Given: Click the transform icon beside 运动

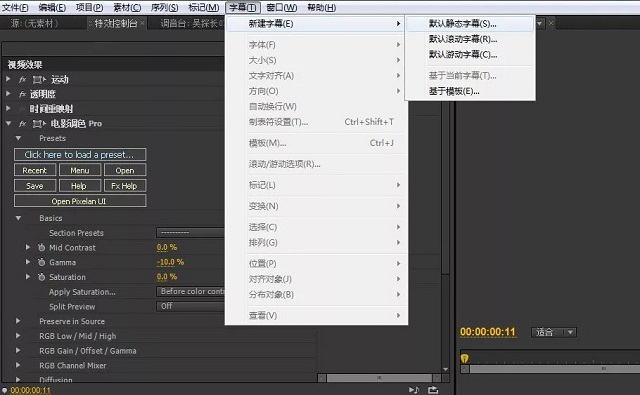Looking at the screenshot, I should (39, 80).
